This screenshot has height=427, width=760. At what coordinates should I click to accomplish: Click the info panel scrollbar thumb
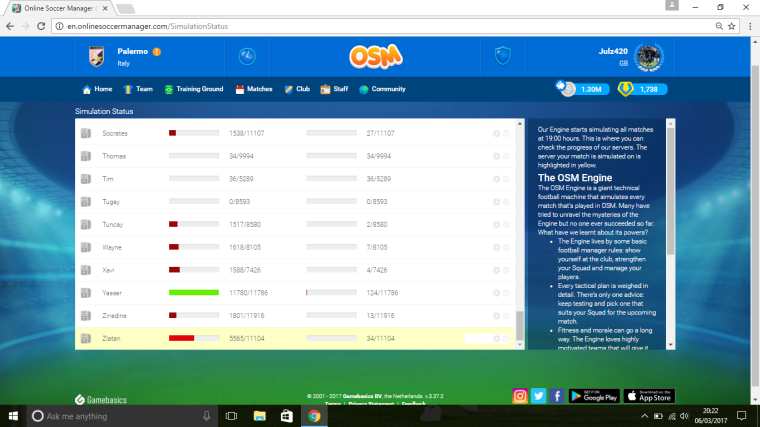tap(671, 191)
